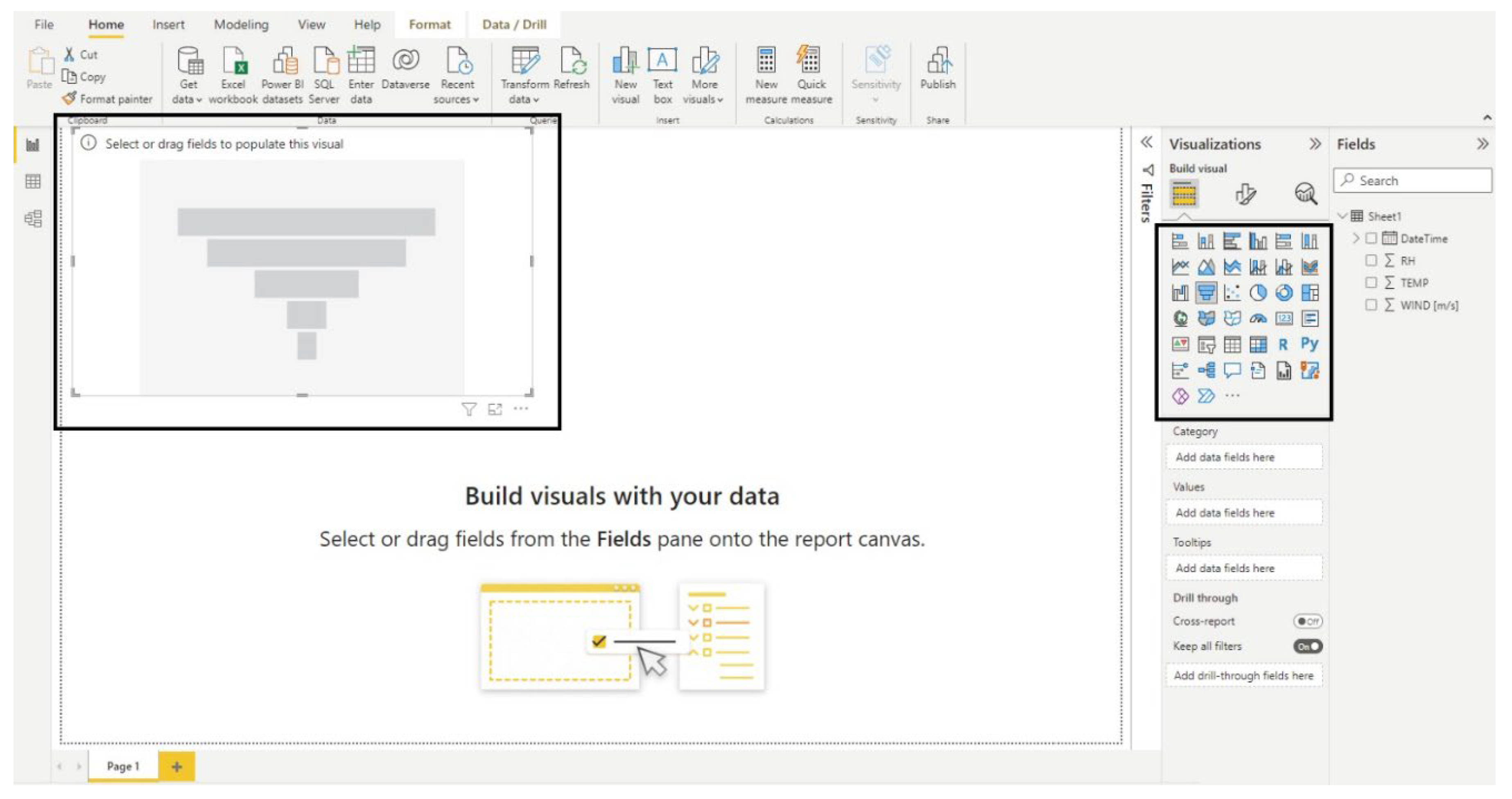Toggle the Cross-report switch
This screenshot has height=799, width=1512.
pos(1308,621)
